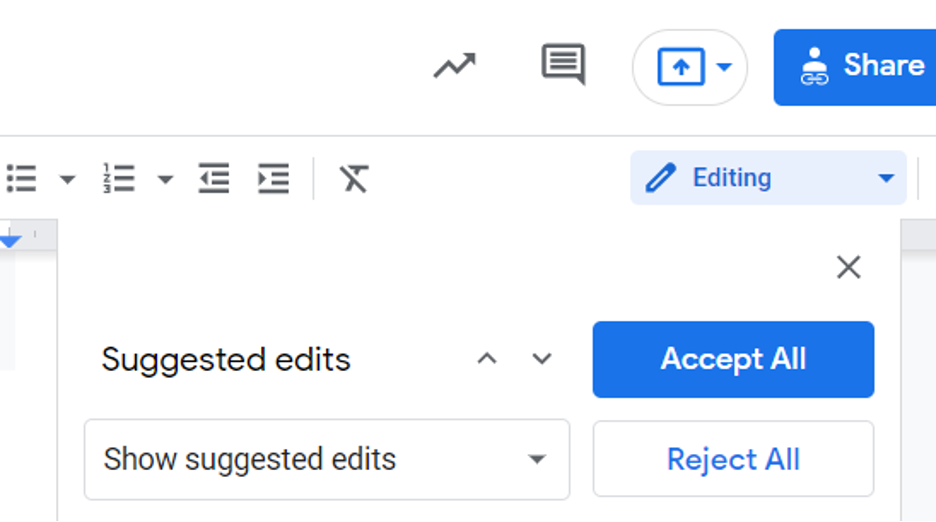Screen dimensions: 936x522
Task: Click the clear formatting icon
Action: point(354,178)
